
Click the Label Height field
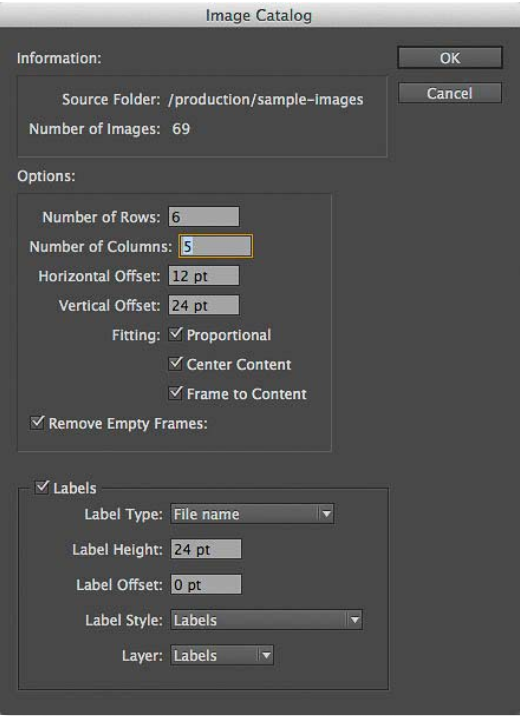[206, 549]
